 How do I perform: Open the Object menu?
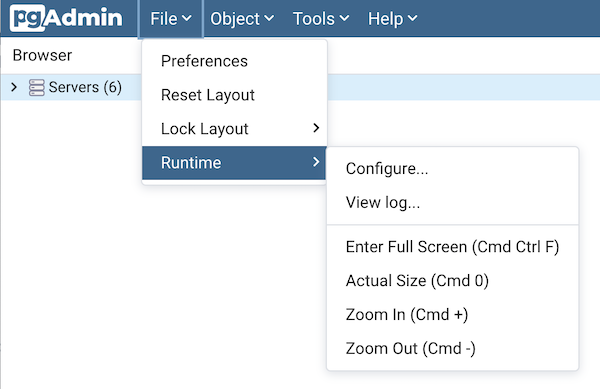pyautogui.click(x=242, y=19)
